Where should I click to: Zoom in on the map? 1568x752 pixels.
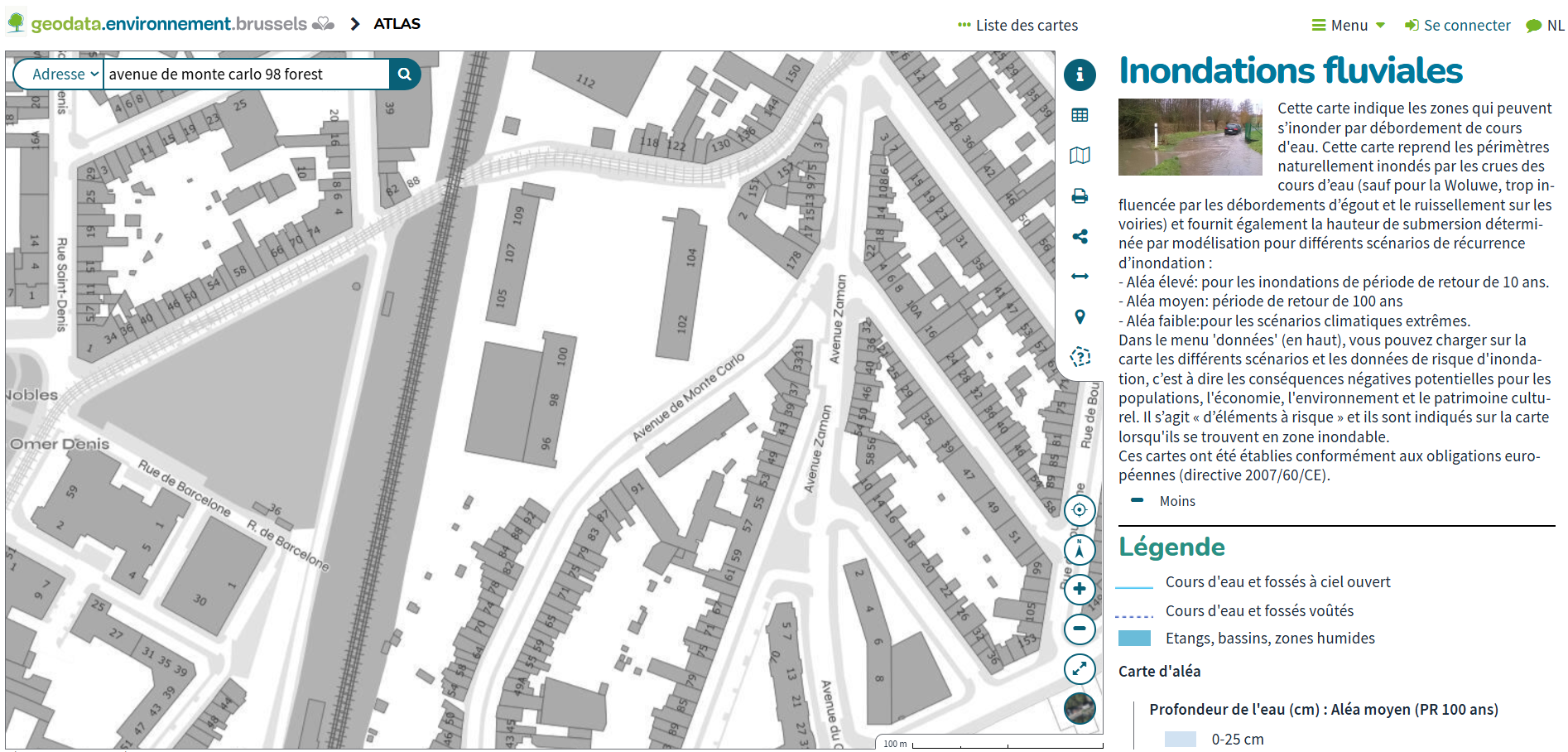(1080, 590)
